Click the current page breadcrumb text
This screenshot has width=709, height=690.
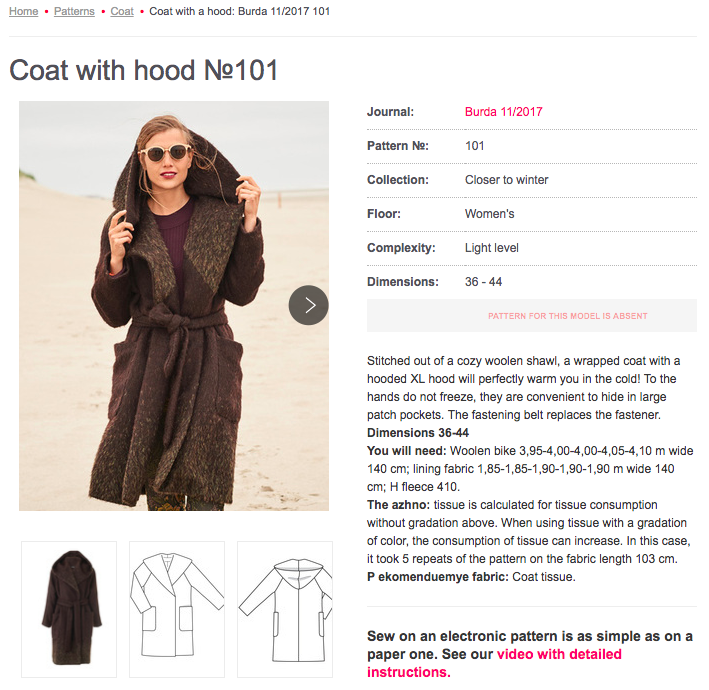pyautogui.click(x=239, y=11)
